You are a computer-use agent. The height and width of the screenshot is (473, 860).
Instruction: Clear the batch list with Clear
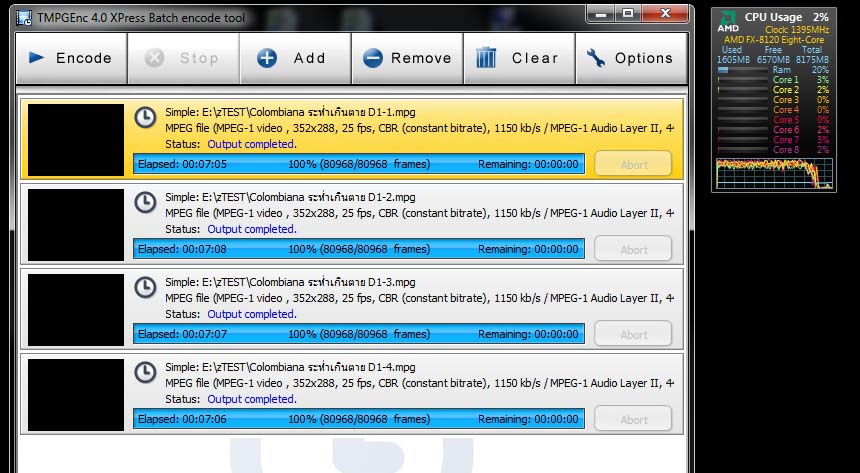(519, 58)
